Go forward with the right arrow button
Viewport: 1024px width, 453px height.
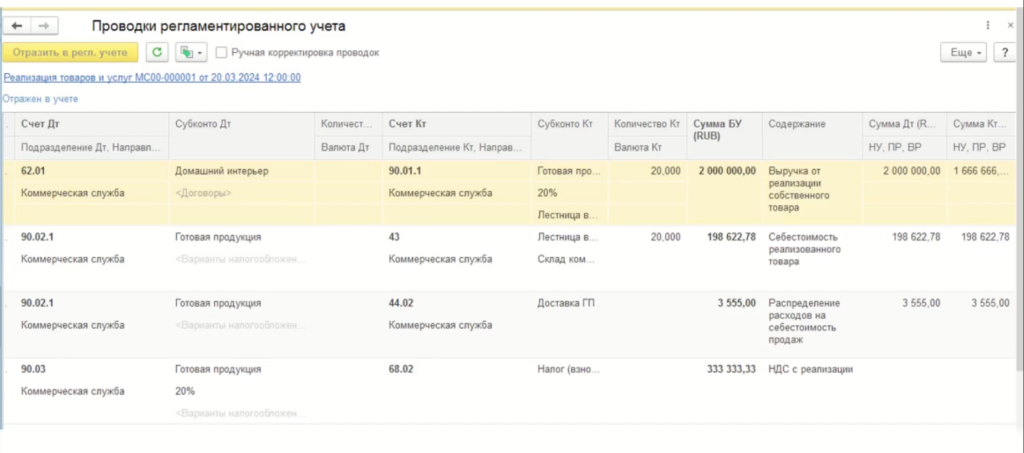pos(44,25)
